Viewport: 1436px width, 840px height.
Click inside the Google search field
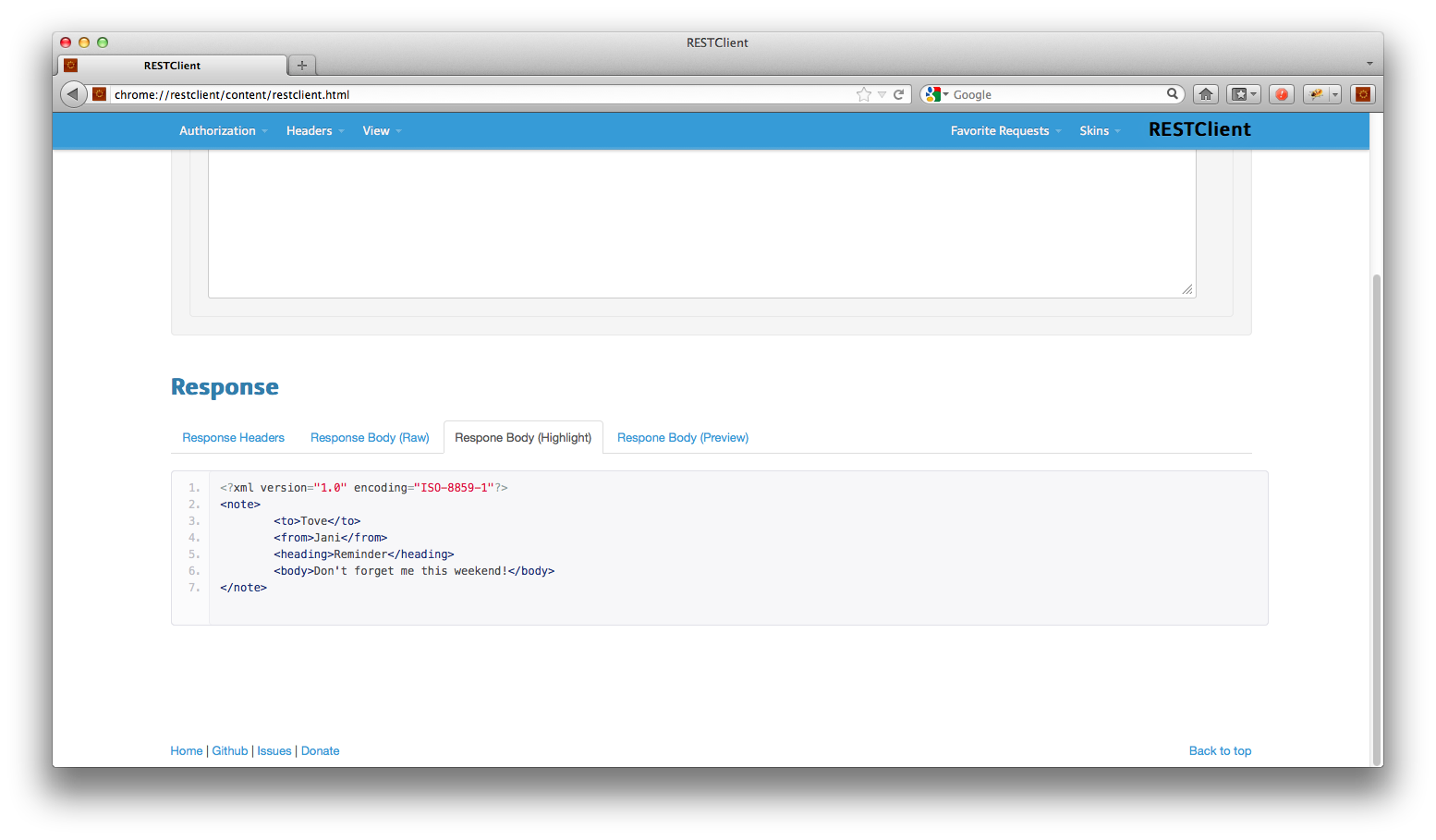pos(1053,94)
